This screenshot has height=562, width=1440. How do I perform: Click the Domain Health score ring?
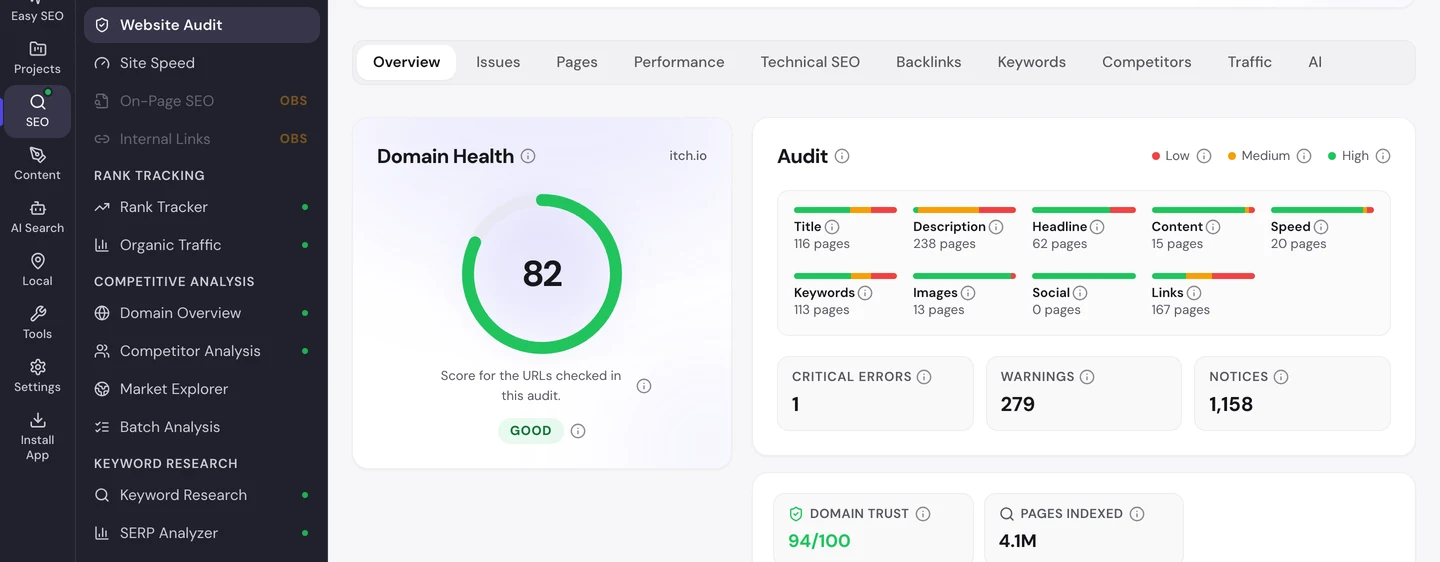[x=542, y=274]
